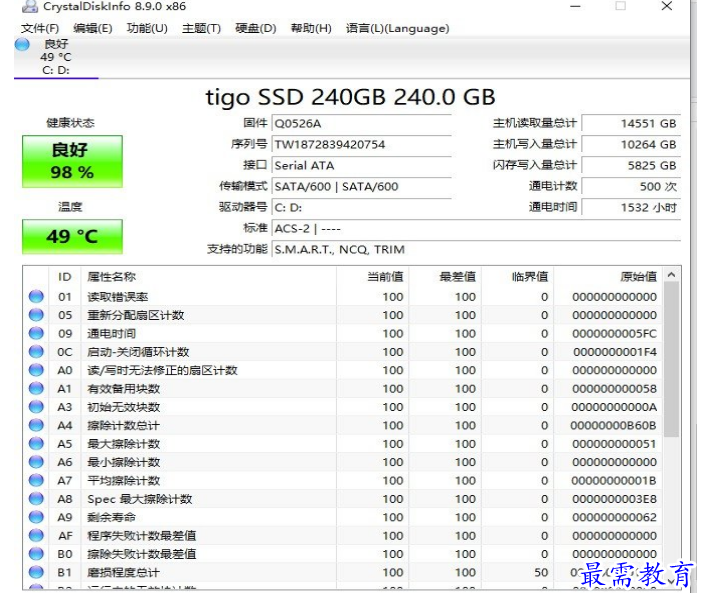This screenshot has width=702, height=606.
Task: Select the 读/写时无法修正的扇区计数 attribute name
Action: pos(162,370)
